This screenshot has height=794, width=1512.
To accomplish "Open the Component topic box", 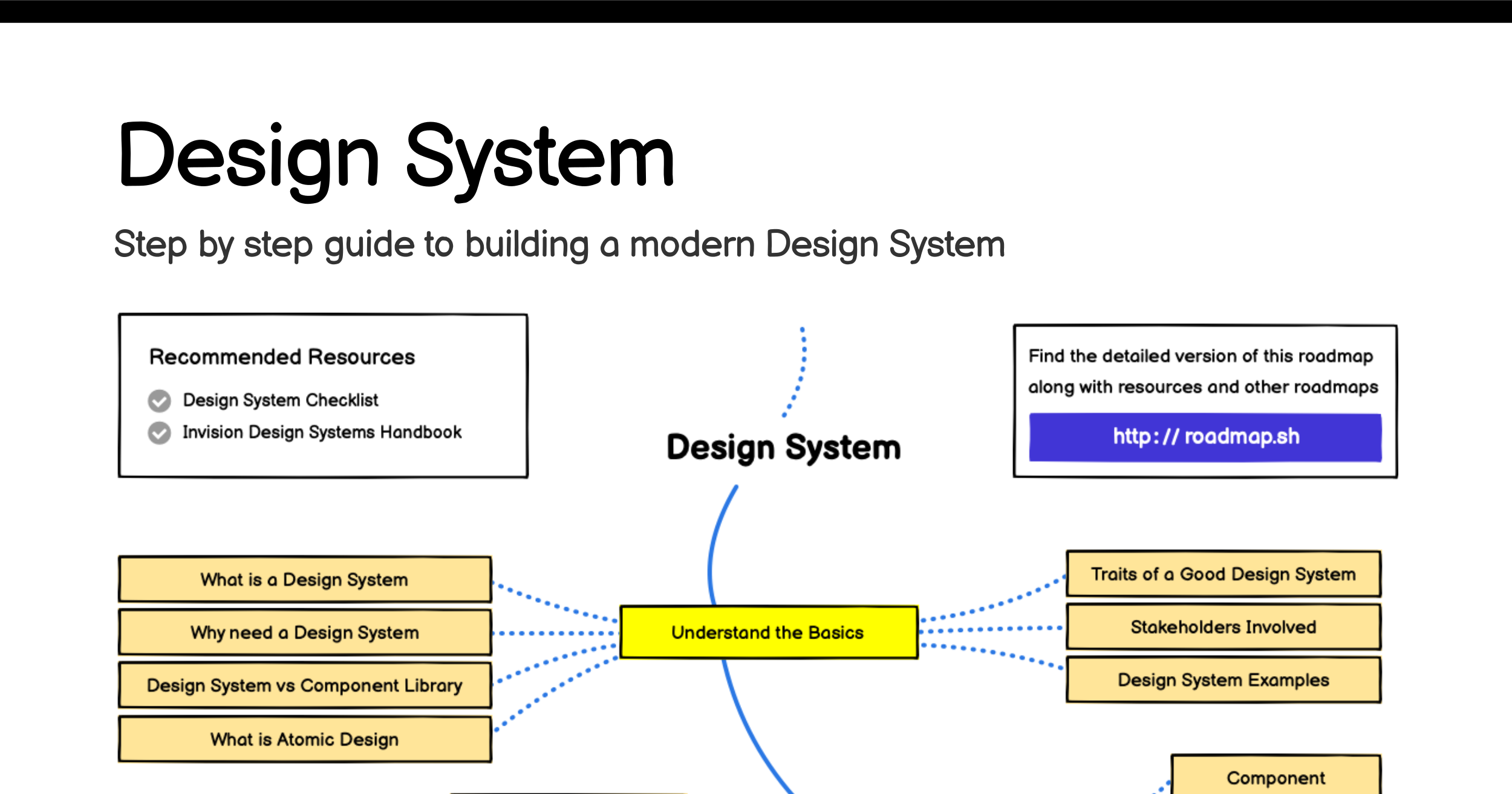I will [x=1276, y=775].
